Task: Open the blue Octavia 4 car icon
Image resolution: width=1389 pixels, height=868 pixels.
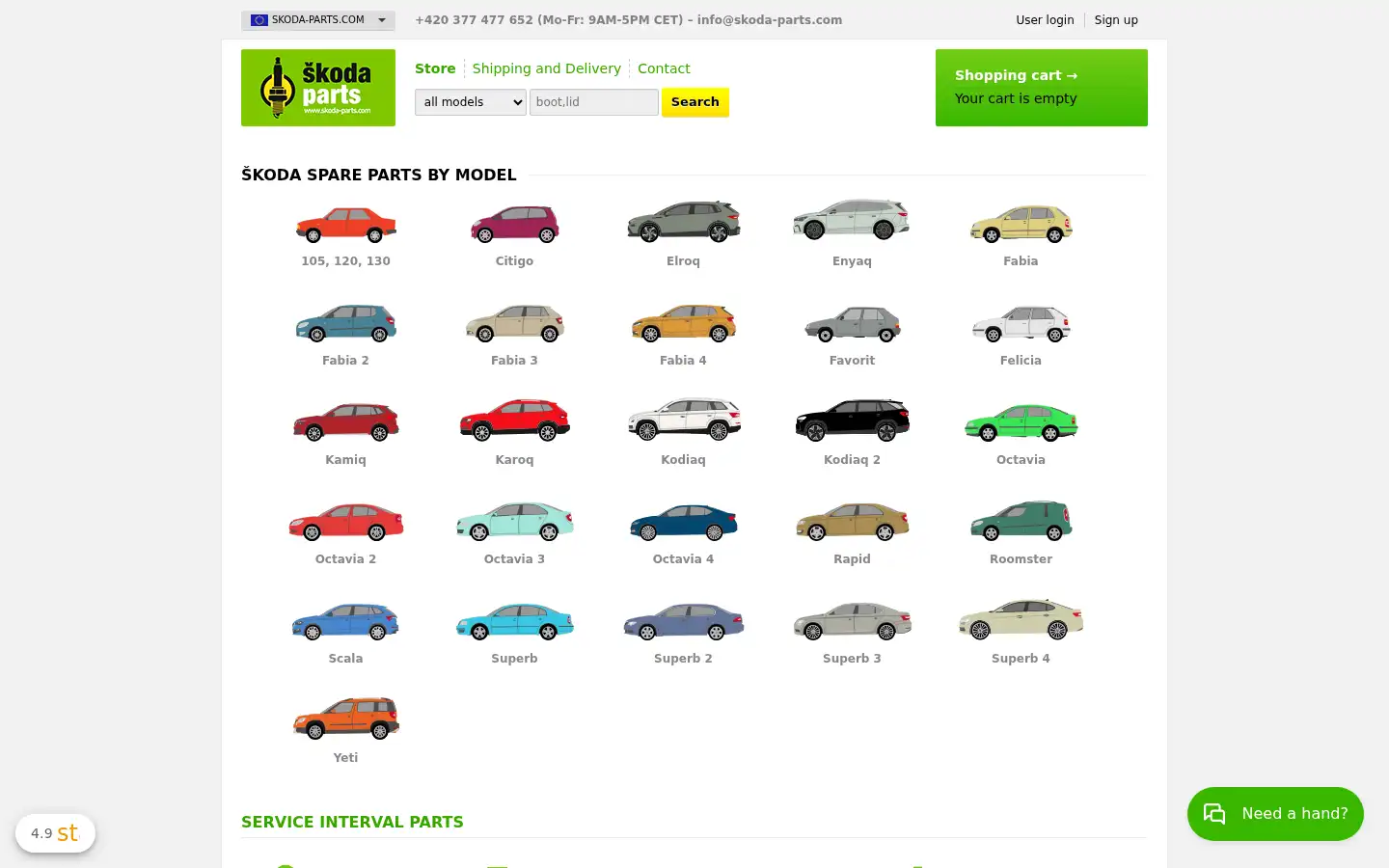Action: (683, 522)
